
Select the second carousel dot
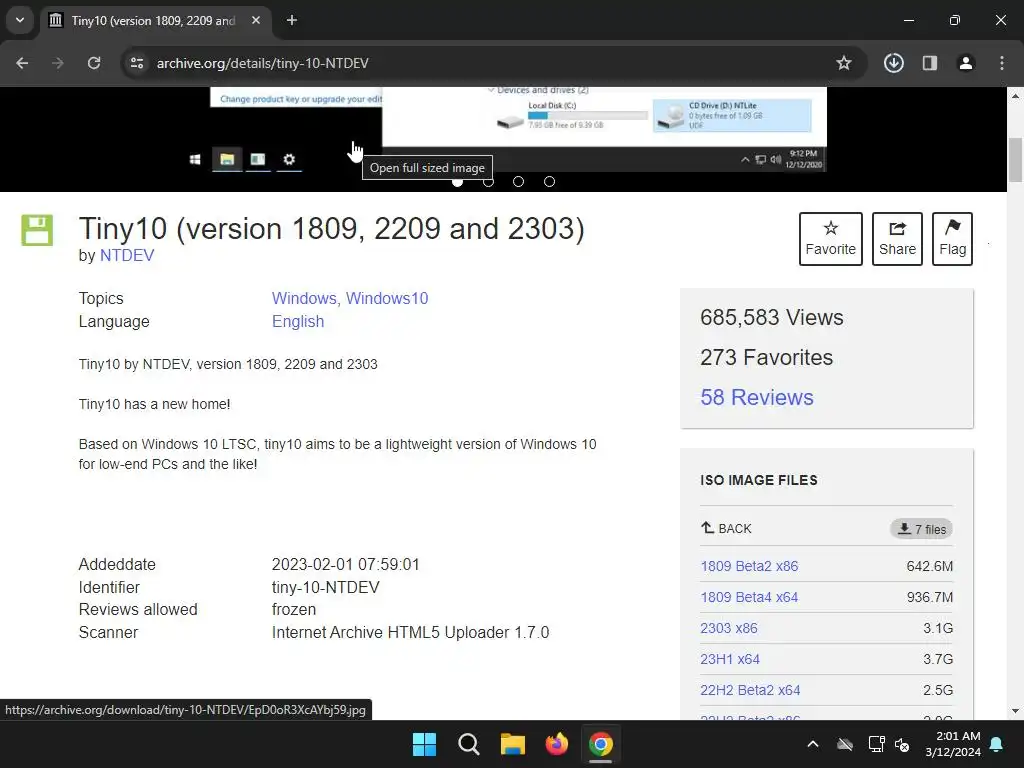pos(488,182)
